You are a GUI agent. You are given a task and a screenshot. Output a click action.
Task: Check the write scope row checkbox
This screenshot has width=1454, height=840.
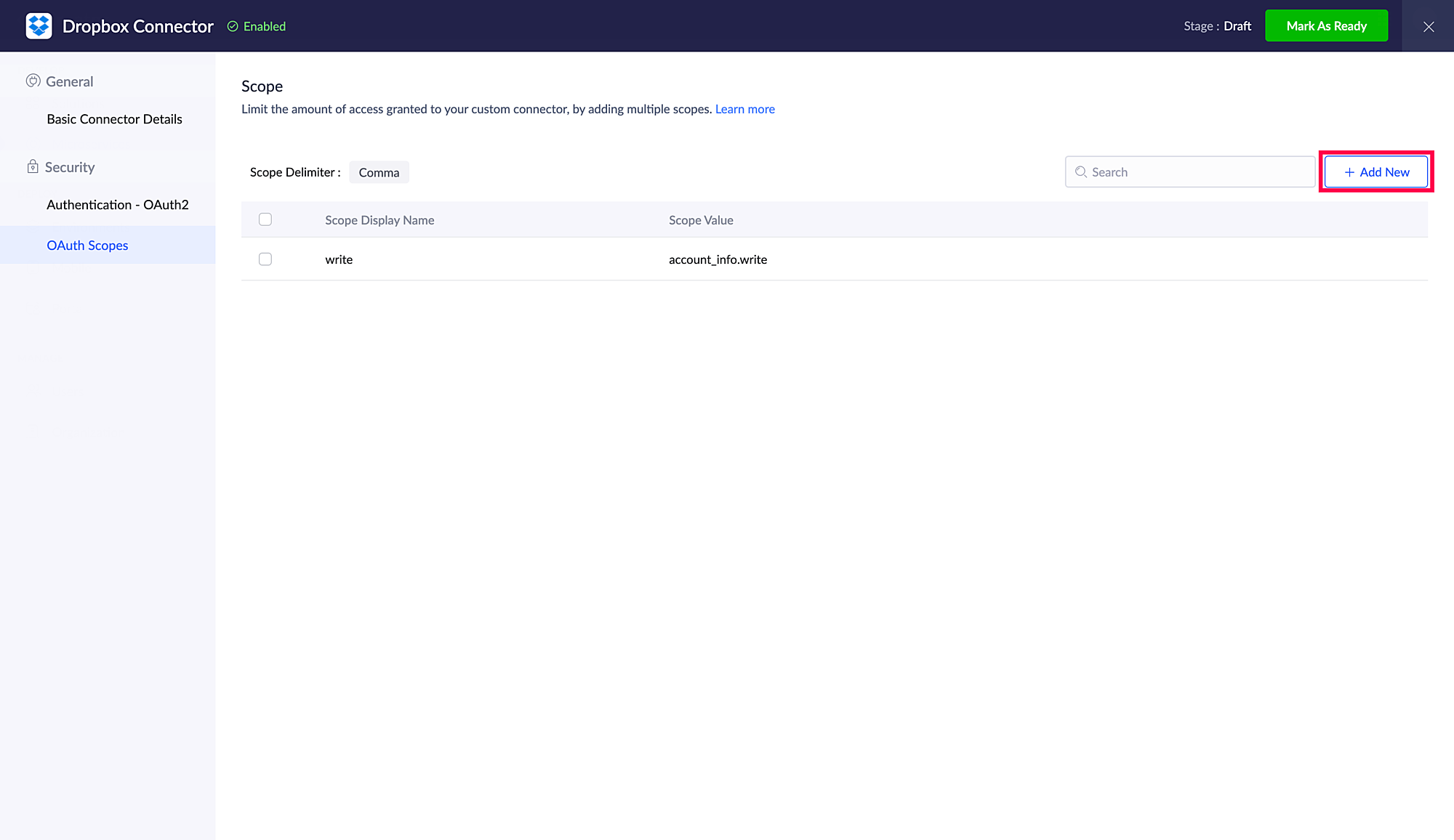tap(265, 259)
